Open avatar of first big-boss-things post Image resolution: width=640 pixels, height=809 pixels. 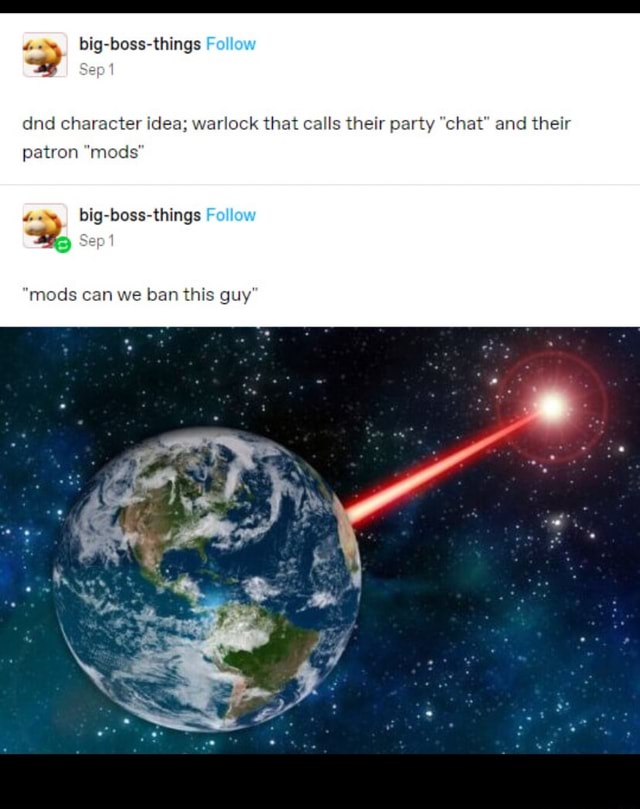(45, 55)
